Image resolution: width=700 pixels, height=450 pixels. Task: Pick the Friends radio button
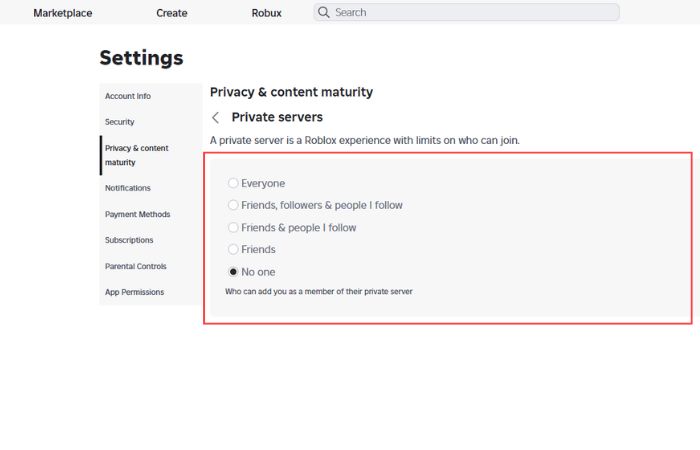coord(233,249)
